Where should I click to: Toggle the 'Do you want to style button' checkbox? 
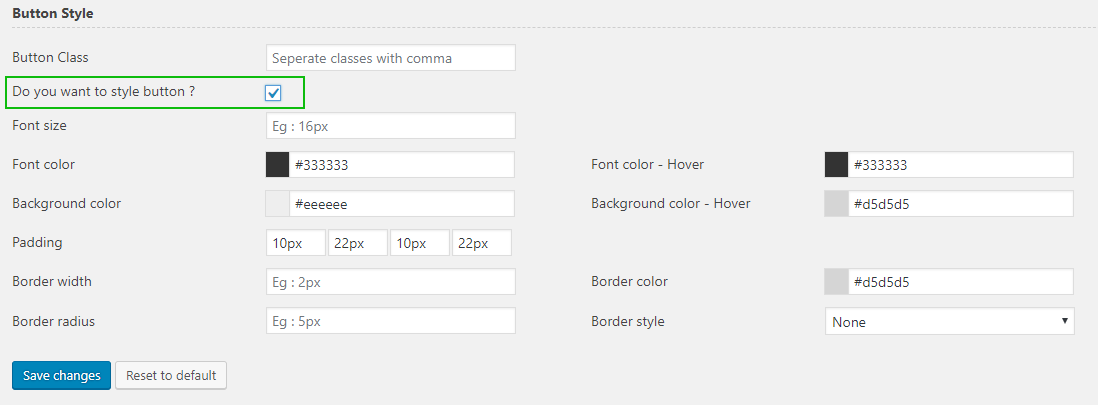coord(273,93)
